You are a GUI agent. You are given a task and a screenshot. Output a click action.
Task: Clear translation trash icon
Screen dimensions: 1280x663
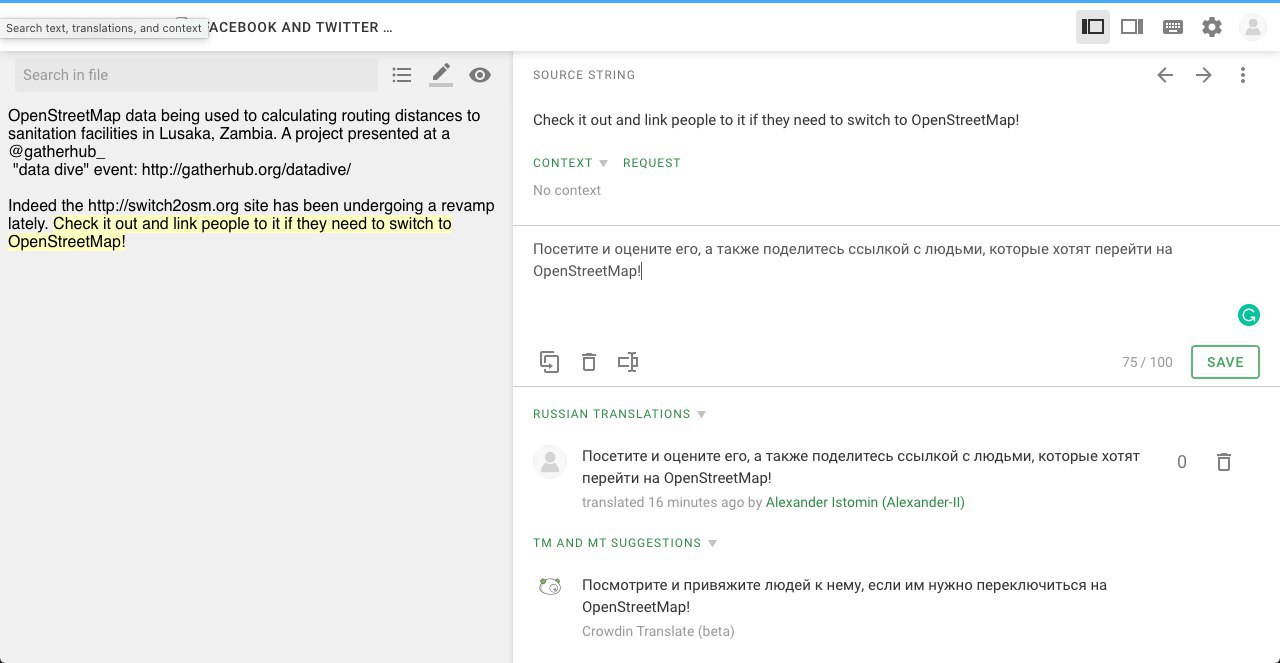click(x=589, y=362)
